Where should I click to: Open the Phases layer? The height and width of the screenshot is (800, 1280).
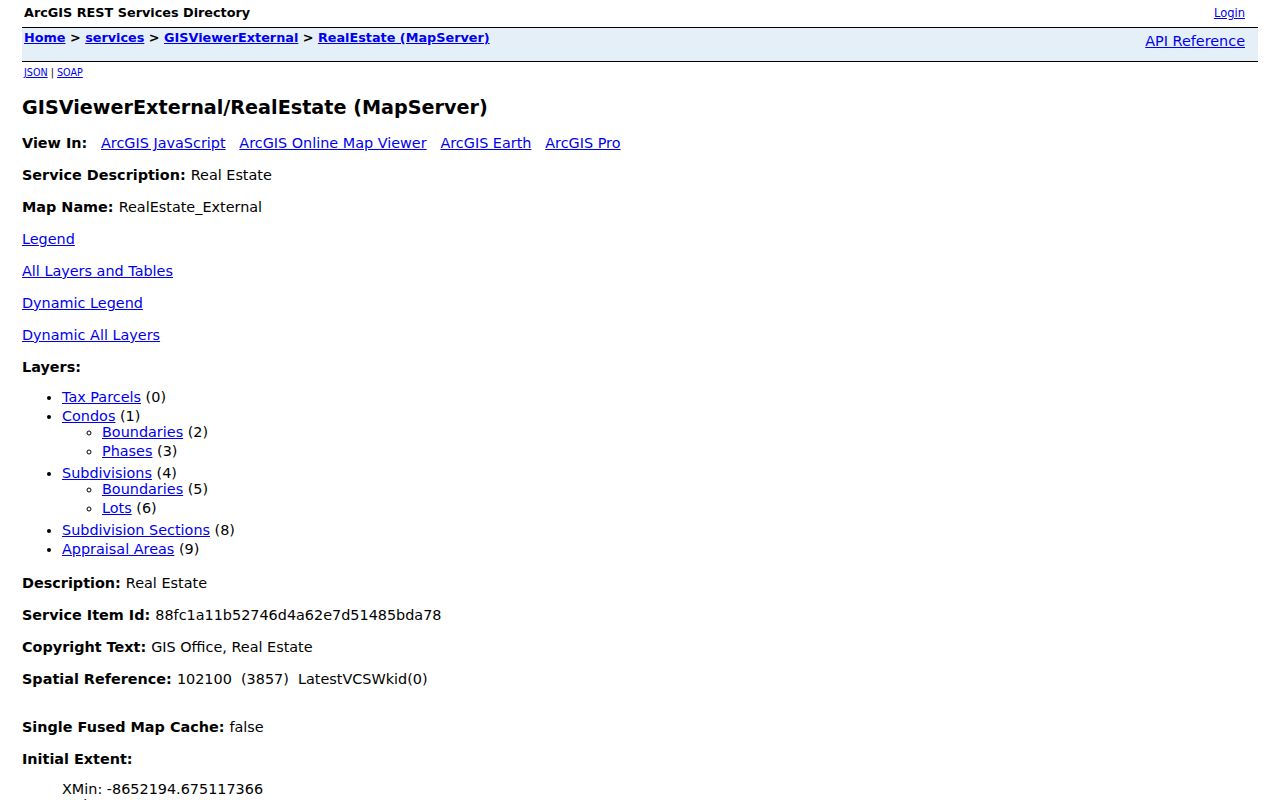click(x=127, y=451)
